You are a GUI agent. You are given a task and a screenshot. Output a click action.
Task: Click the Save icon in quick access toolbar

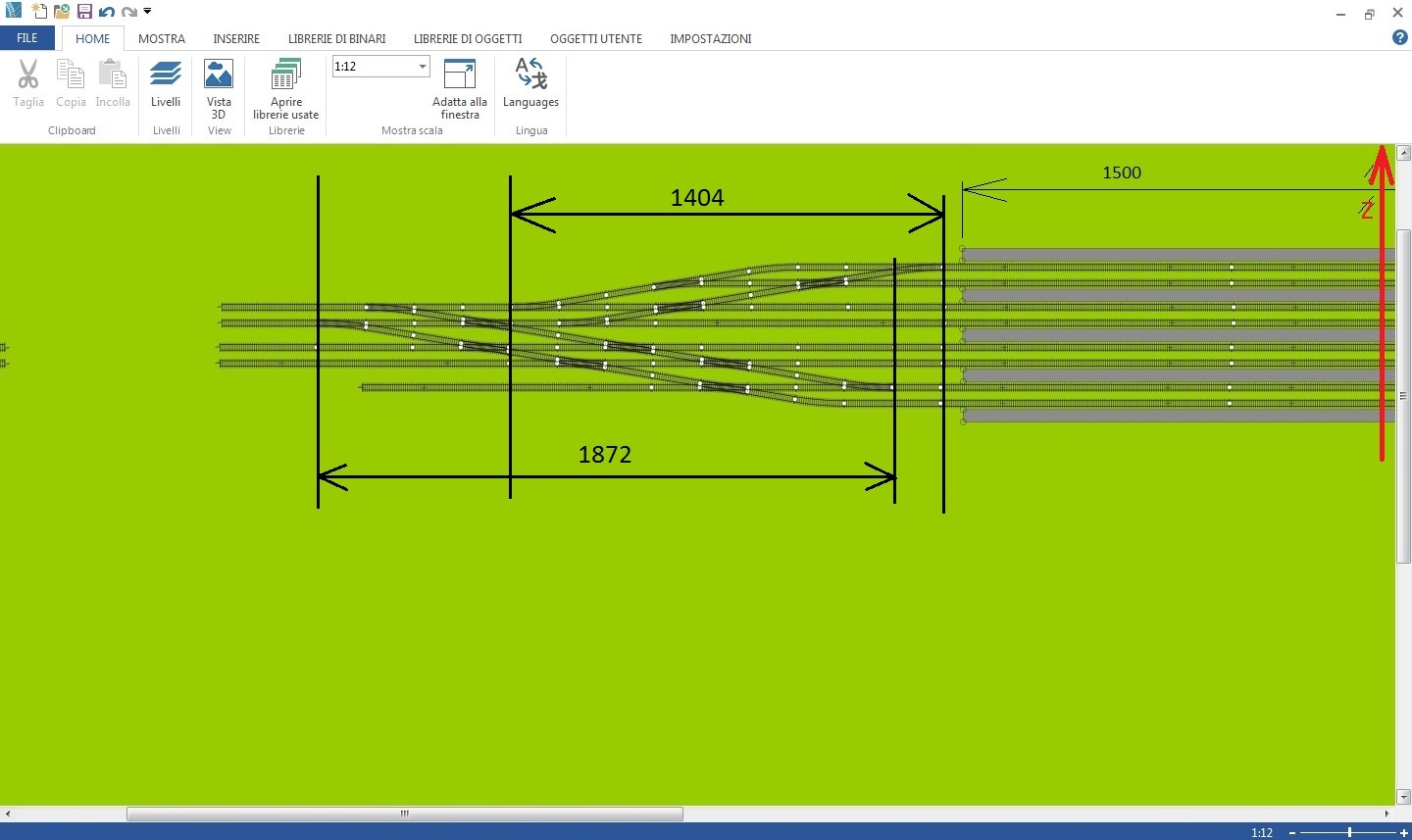pos(84,12)
